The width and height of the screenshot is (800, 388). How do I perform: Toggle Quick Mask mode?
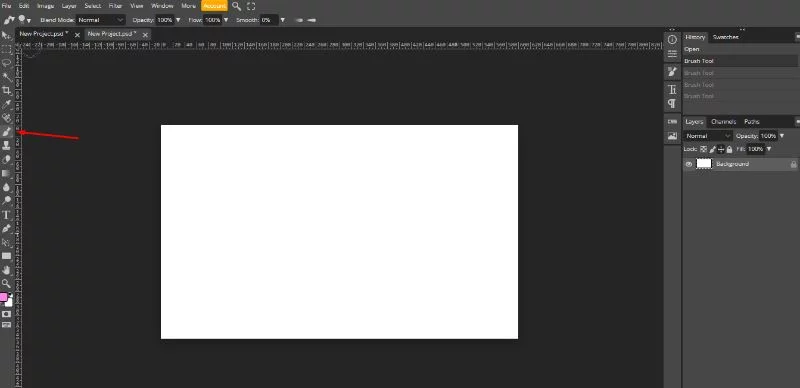(6, 314)
